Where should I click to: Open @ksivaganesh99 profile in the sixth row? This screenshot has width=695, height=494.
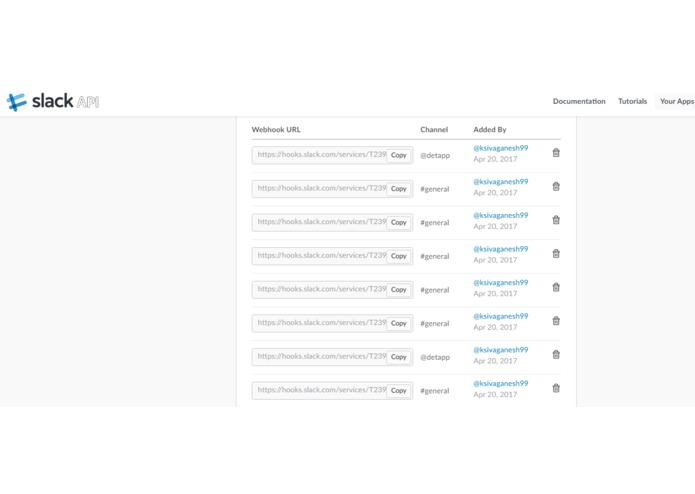click(x=500, y=317)
